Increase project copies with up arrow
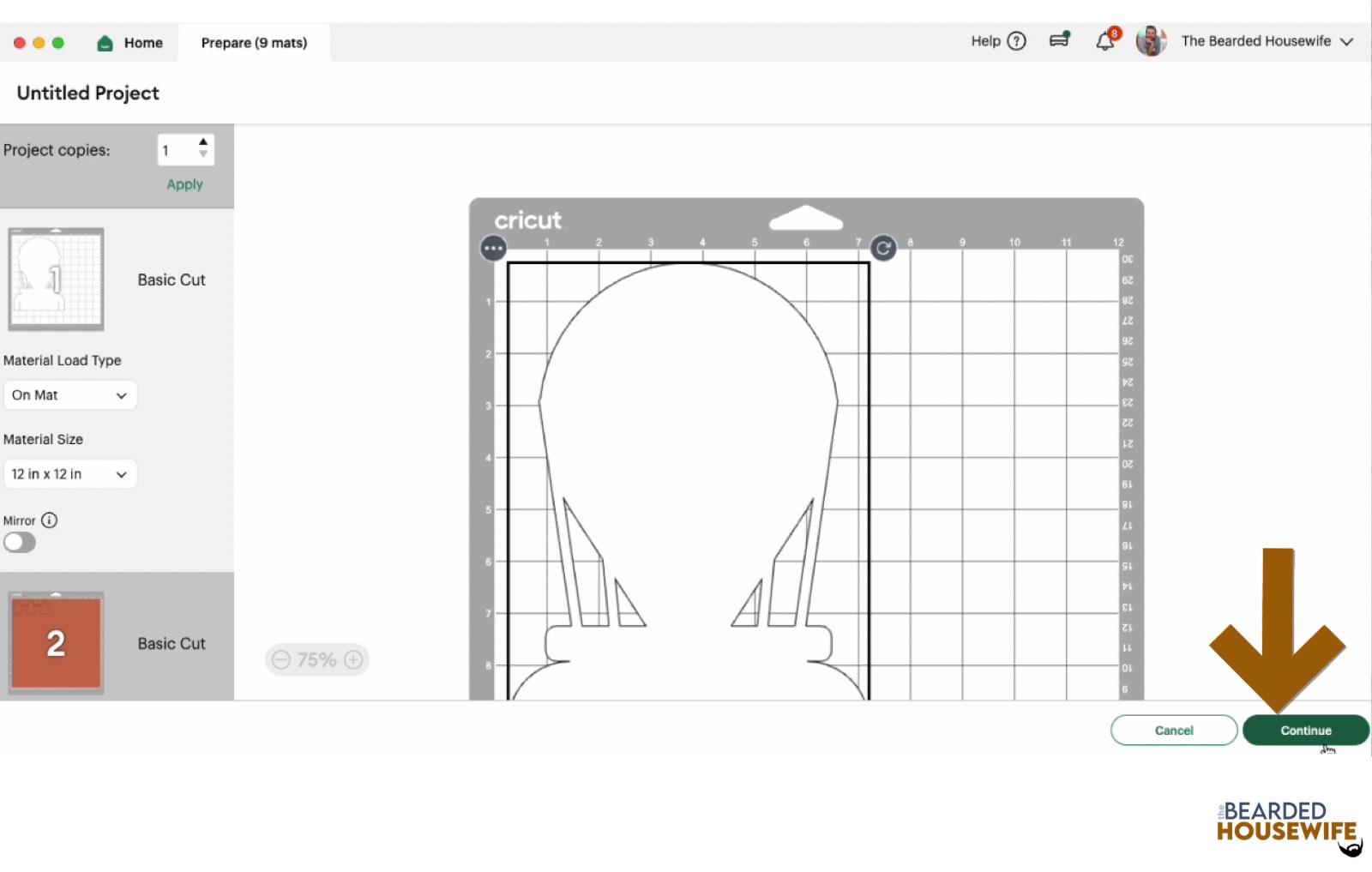Viewport: 1372px width, 872px height. click(x=203, y=142)
